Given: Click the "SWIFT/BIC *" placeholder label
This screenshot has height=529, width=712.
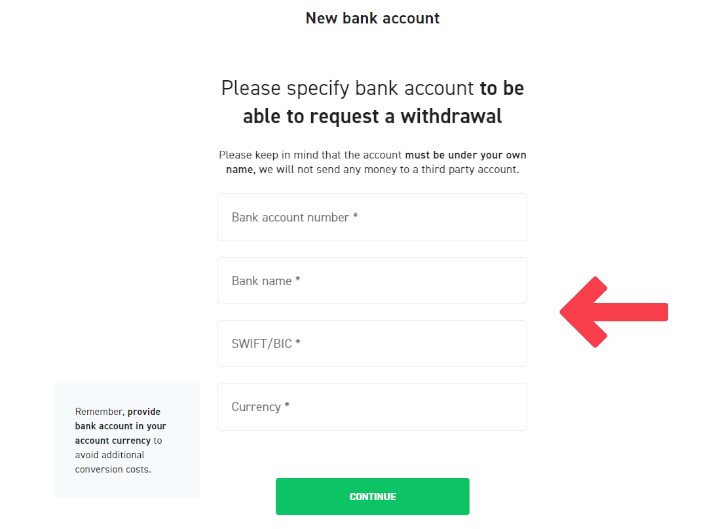Looking at the screenshot, I should click(x=266, y=344).
